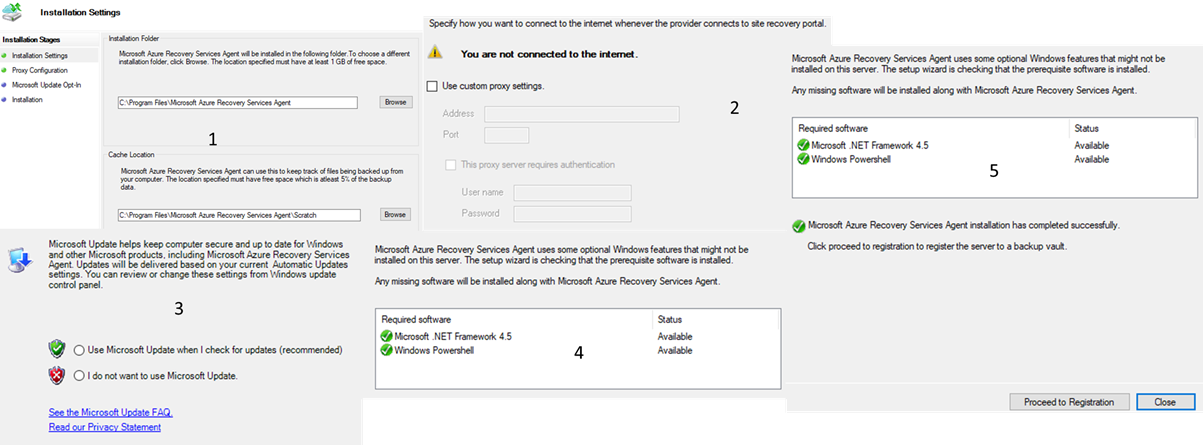Browse for the Cache Location path

click(395, 214)
